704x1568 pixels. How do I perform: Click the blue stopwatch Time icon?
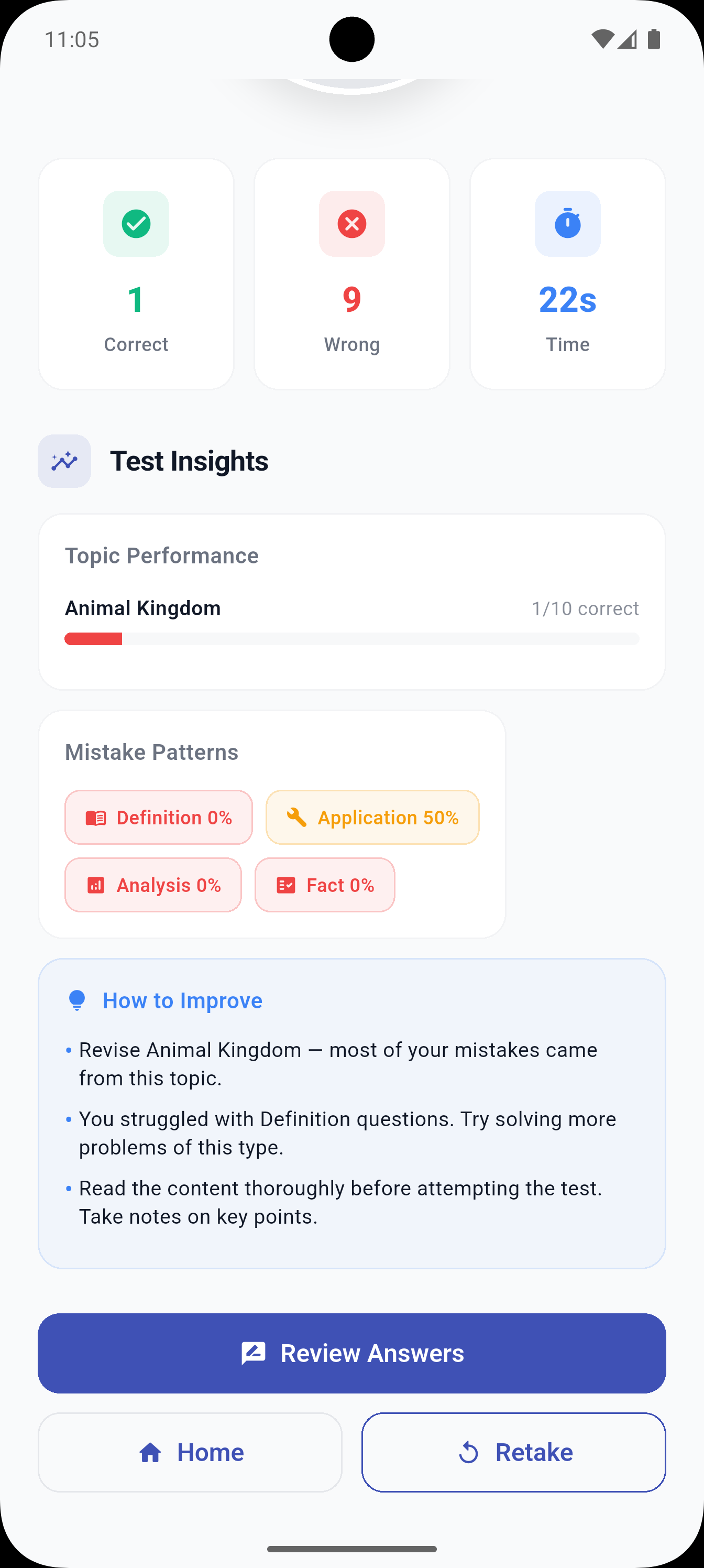[x=567, y=224]
